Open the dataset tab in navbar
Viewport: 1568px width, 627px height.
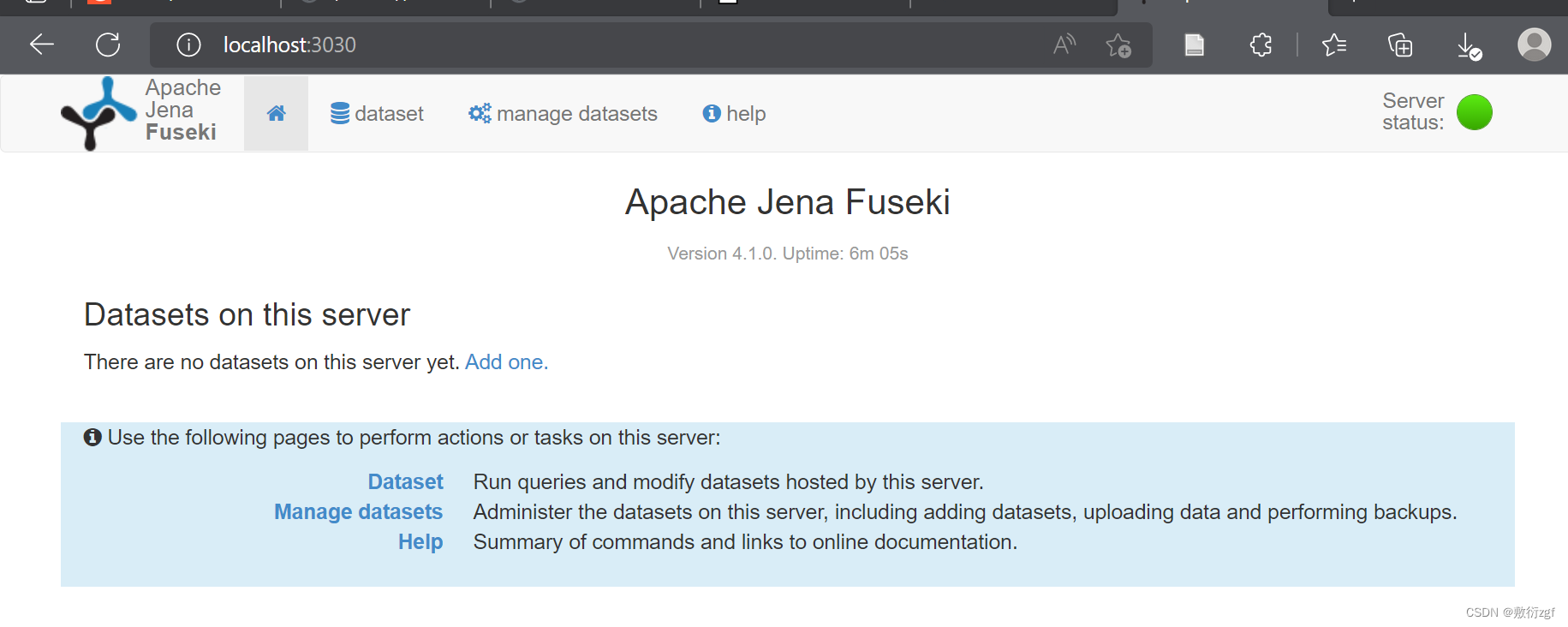click(378, 113)
